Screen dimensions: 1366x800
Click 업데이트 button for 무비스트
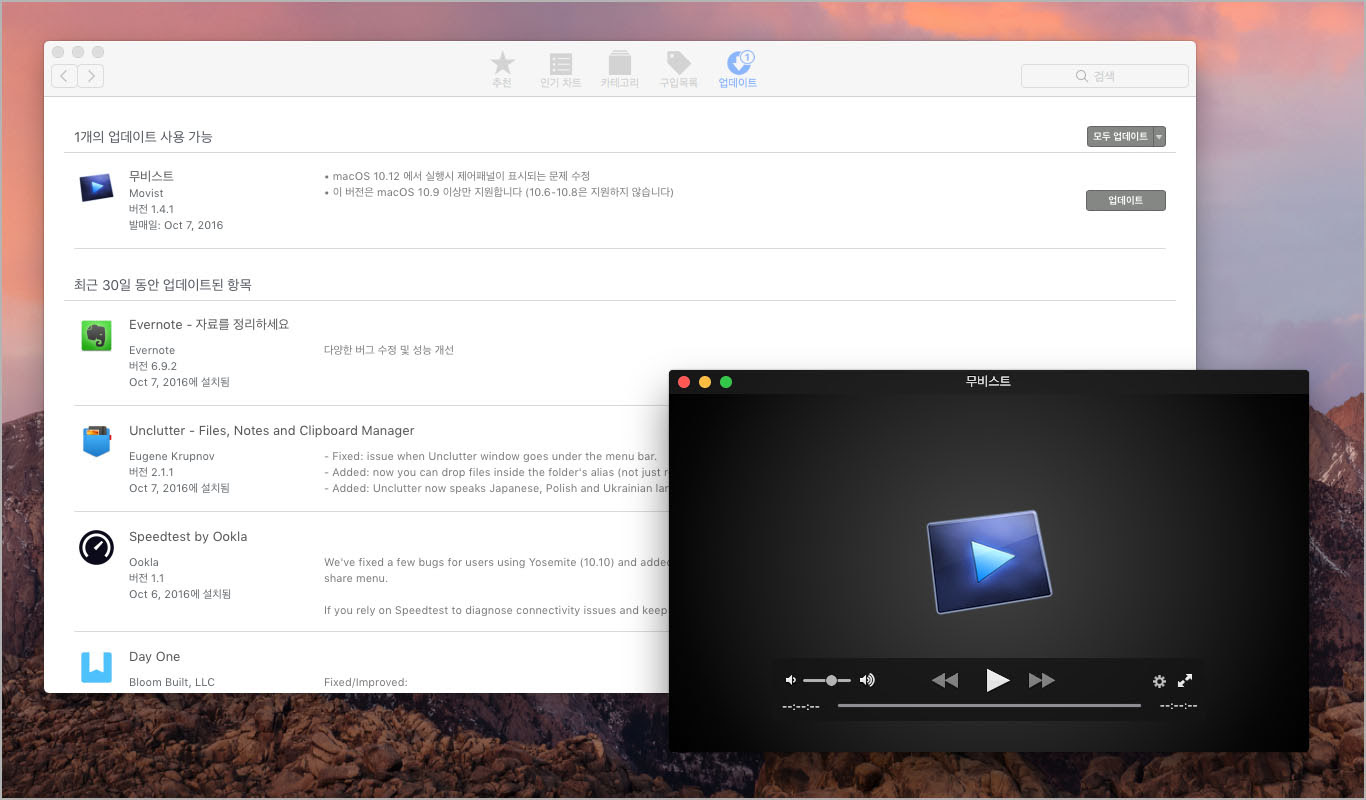coord(1126,201)
